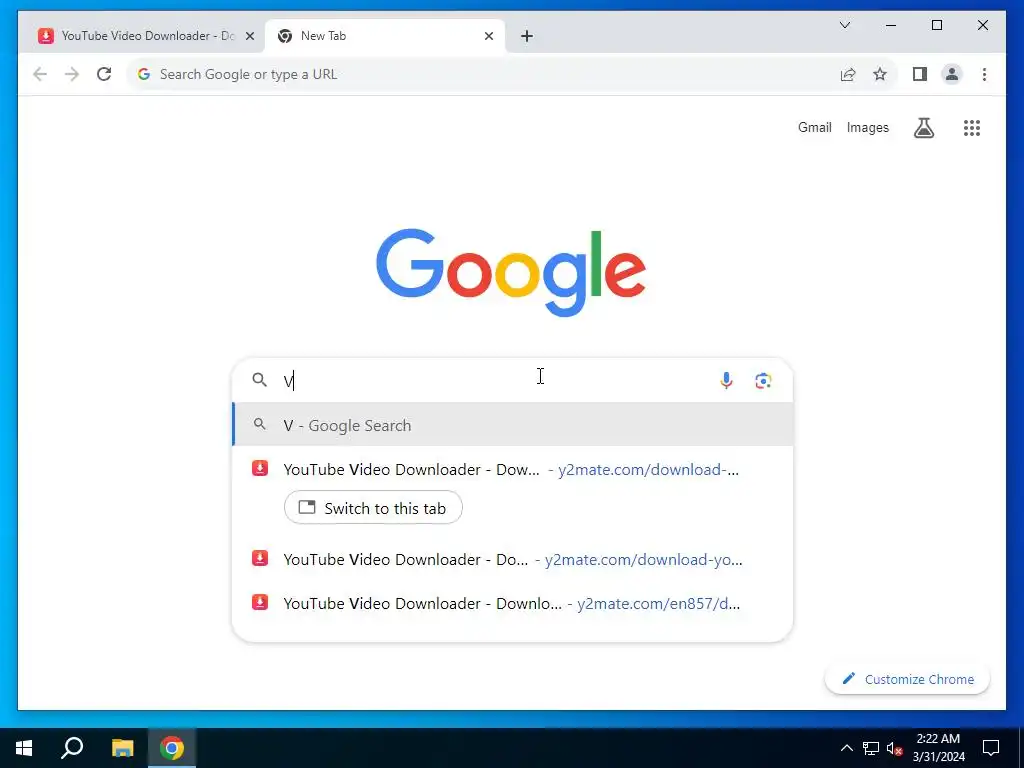The height and width of the screenshot is (768, 1024).
Task: Click the Customize Chrome button
Action: (x=907, y=679)
